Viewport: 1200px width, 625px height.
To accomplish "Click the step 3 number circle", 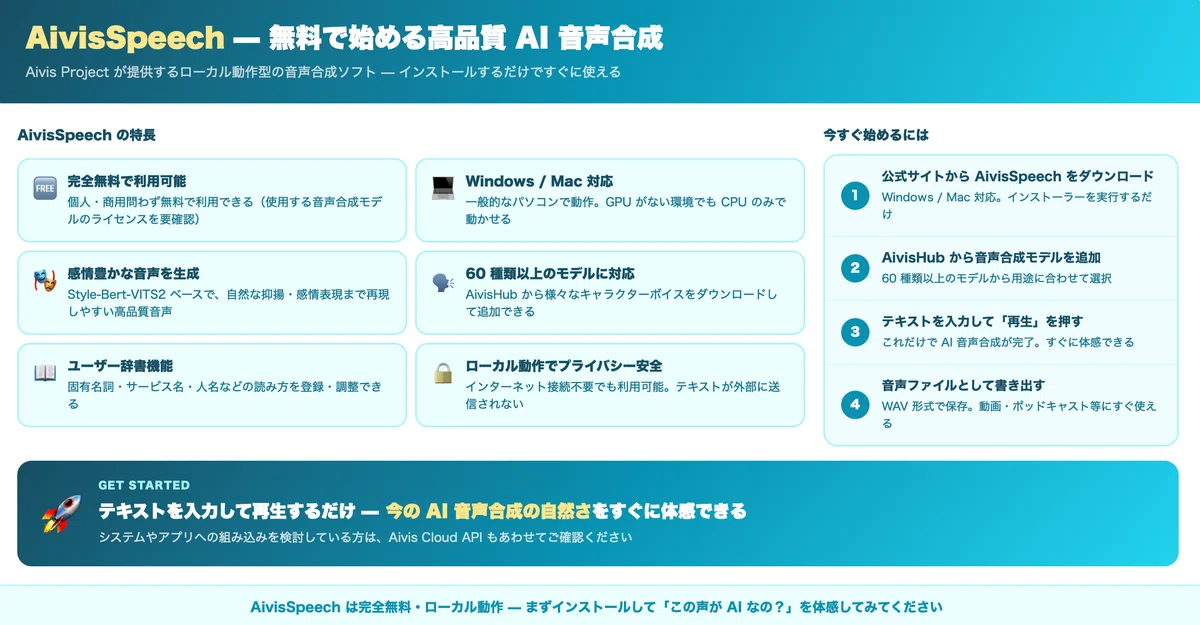I will 855,332.
